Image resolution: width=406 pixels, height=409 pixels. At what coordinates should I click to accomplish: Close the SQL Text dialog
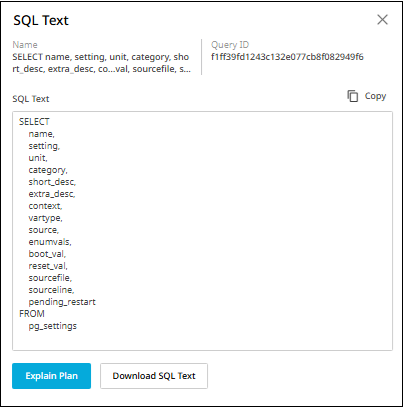382,20
